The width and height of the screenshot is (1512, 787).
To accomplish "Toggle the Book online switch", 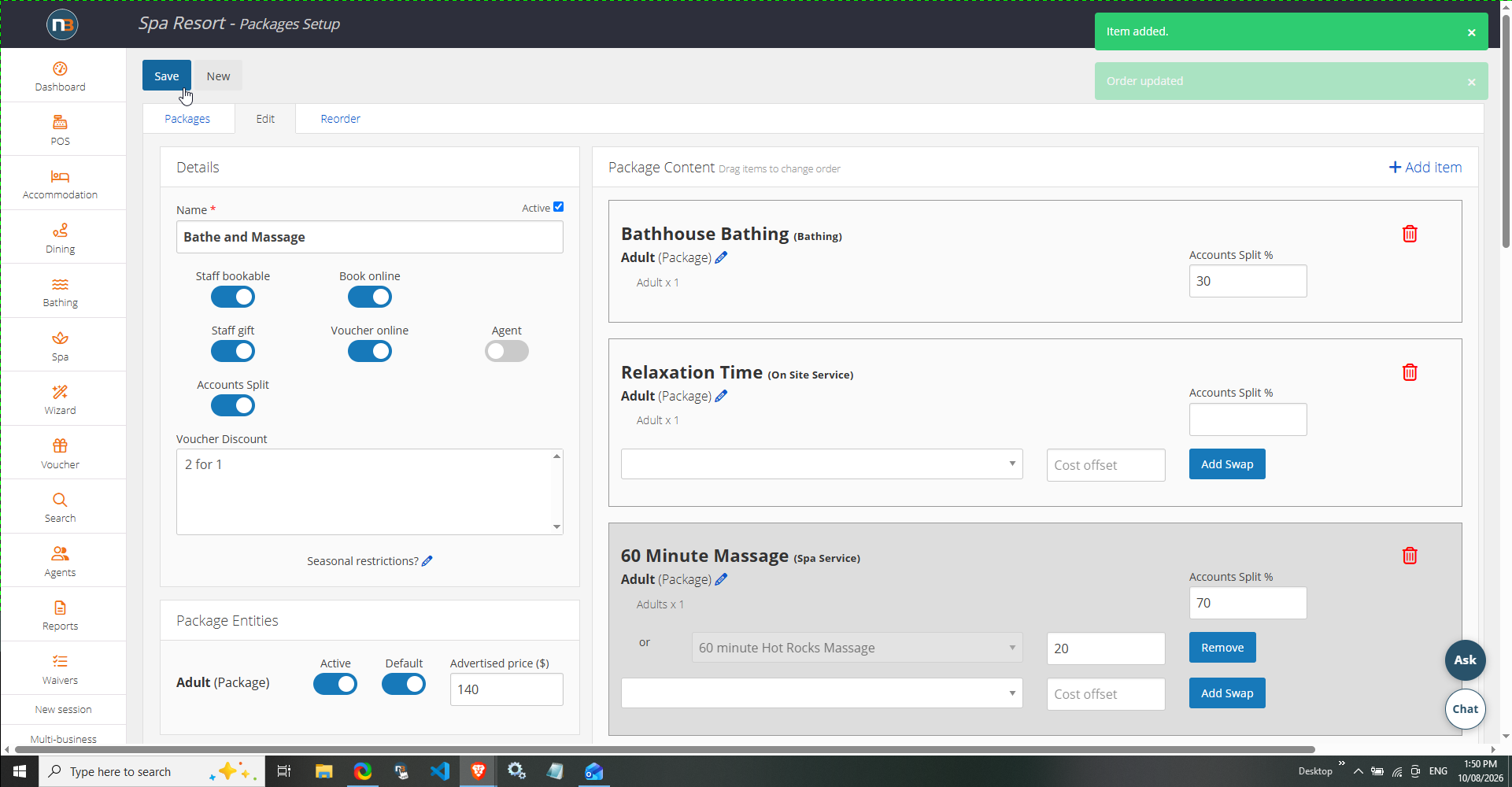I will (x=370, y=297).
